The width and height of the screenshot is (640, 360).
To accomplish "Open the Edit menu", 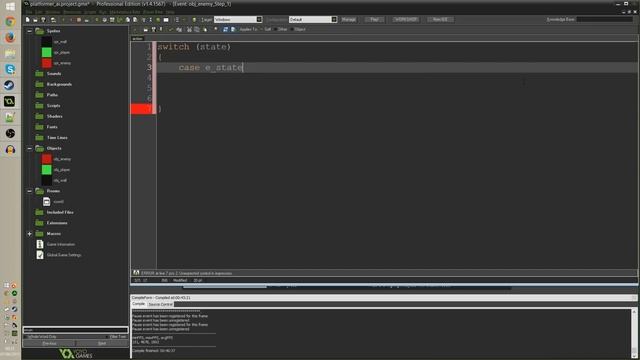I will coord(38,12).
